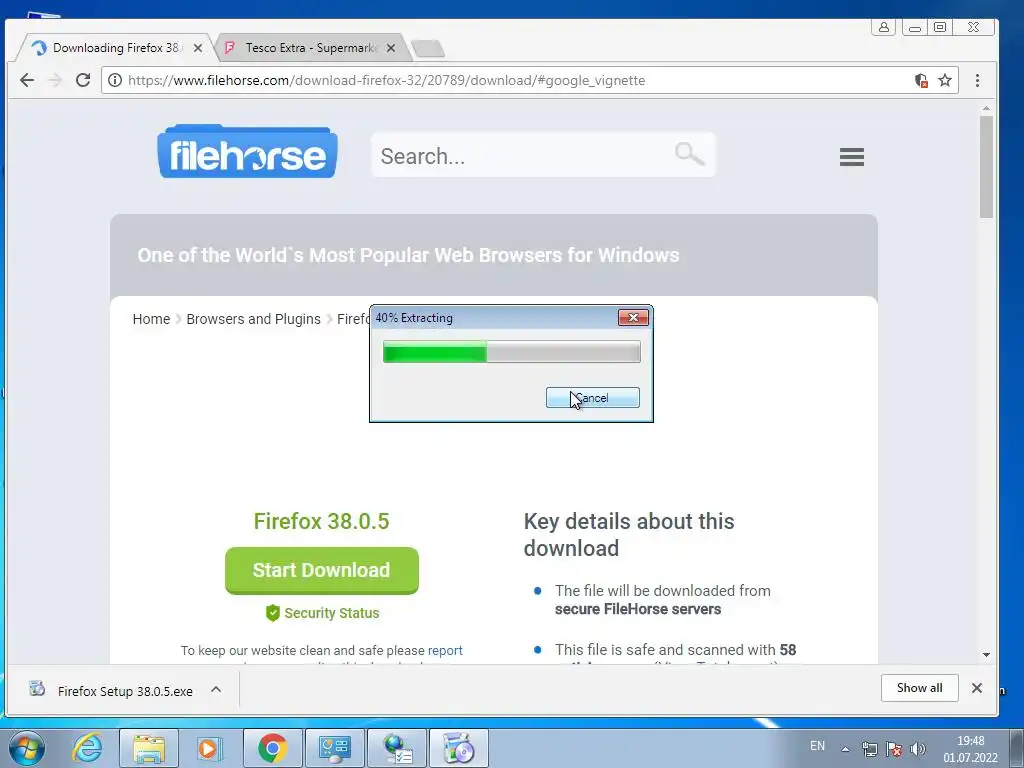Open site information icon in address bar
Viewport: 1024px width, 768px height.
(x=114, y=80)
